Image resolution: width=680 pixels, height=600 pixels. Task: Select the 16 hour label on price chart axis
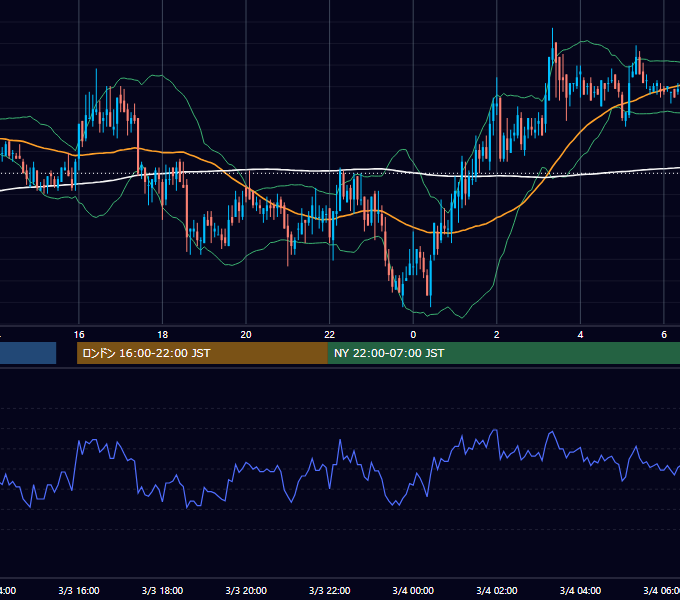coord(79,335)
